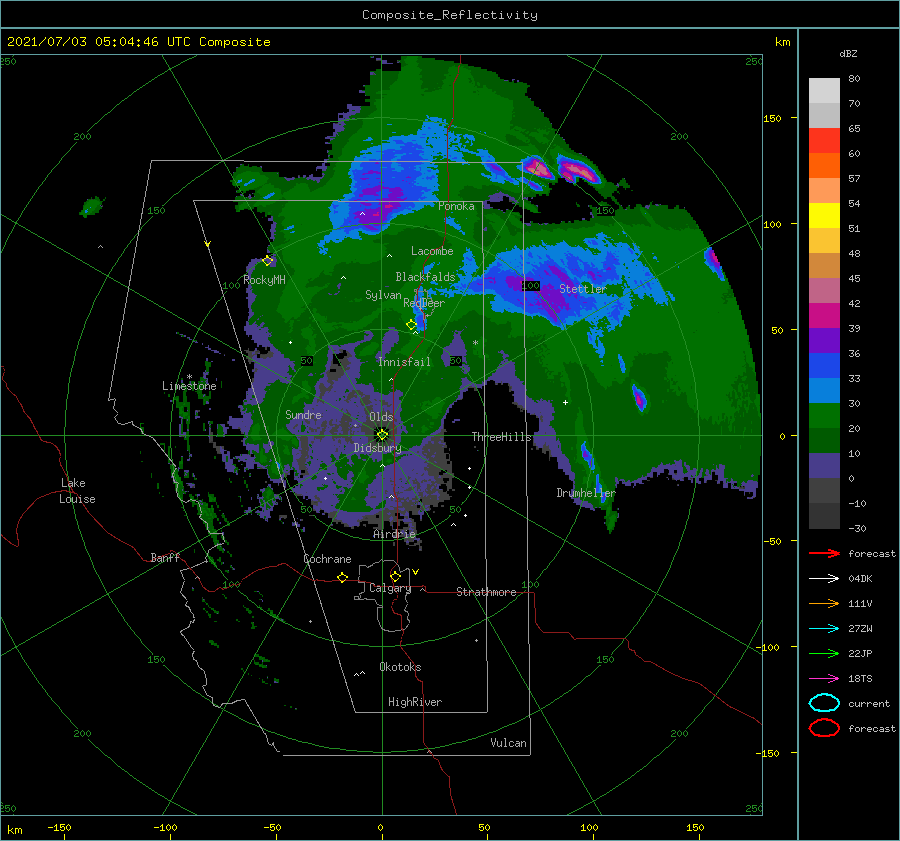The height and width of the screenshot is (841, 900).
Task: Select the -30 dBZ dark gray swatch
Action: (824, 516)
